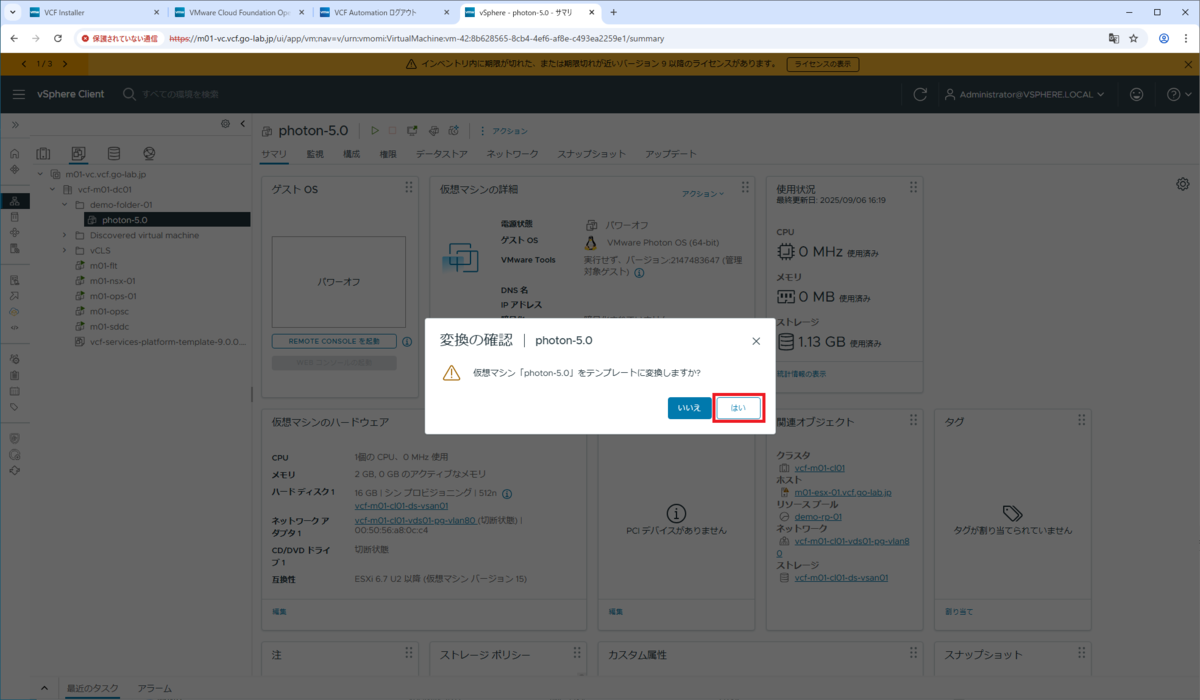Viewport: 1200px width, 700px height.
Task: Expand the Discovered virtual machine folder
Action: click(65, 235)
